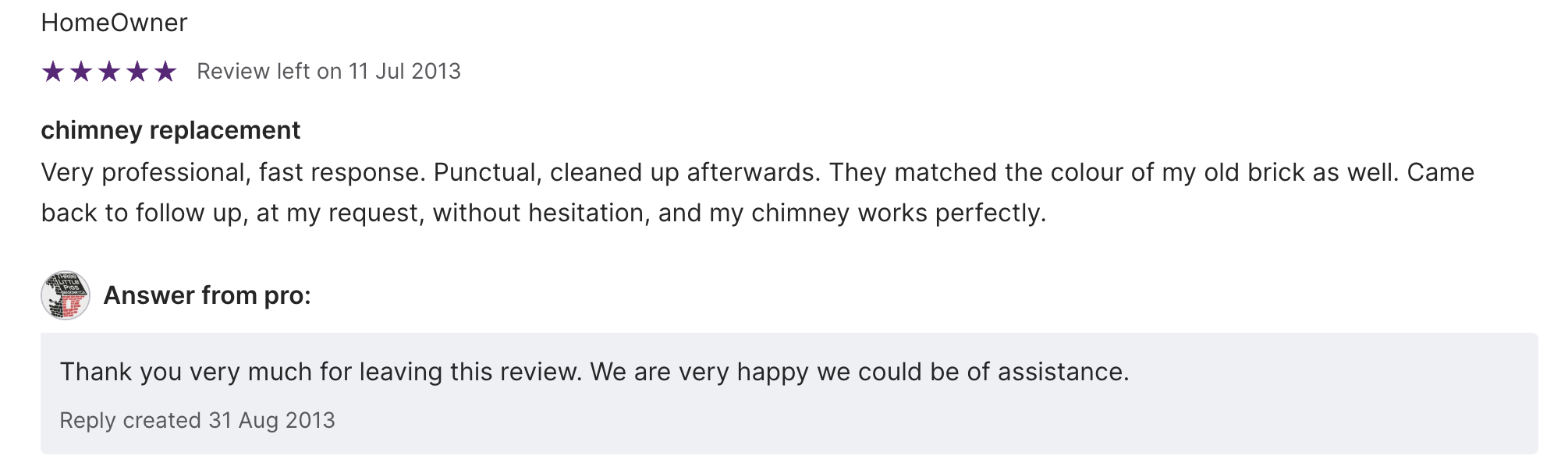
Task: Click the 'Answer from pro:' heading
Action: click(207, 295)
